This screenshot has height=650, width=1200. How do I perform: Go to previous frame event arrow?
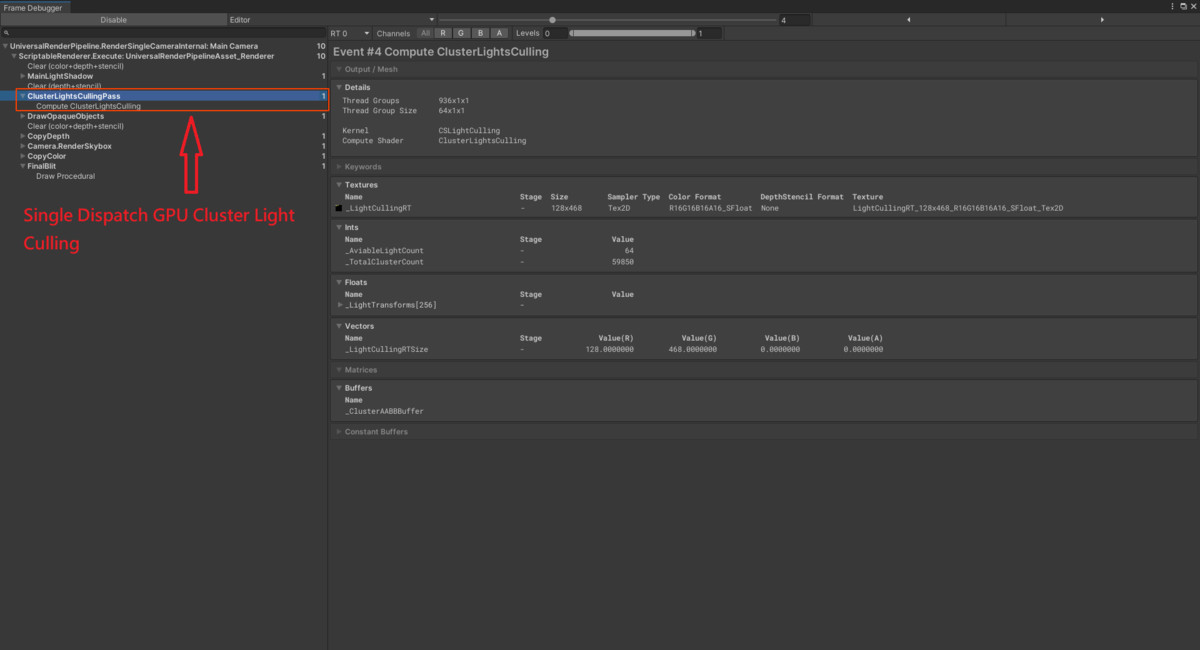pyautogui.click(x=907, y=20)
